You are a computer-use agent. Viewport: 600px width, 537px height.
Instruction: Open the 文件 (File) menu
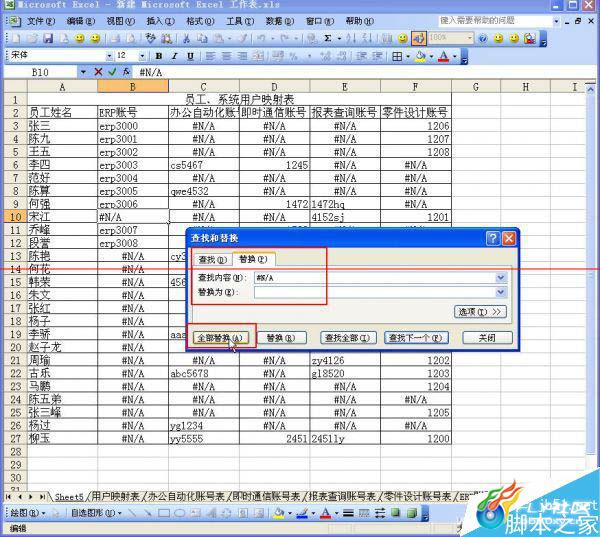(x=41, y=21)
